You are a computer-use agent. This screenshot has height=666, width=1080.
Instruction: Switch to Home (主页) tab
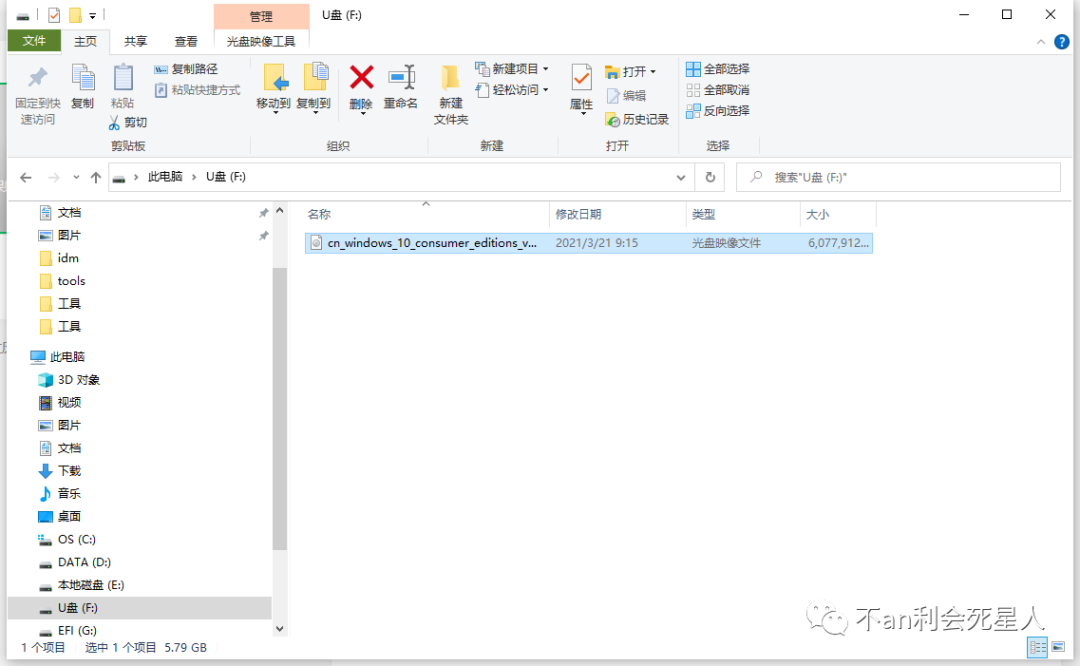[85, 41]
